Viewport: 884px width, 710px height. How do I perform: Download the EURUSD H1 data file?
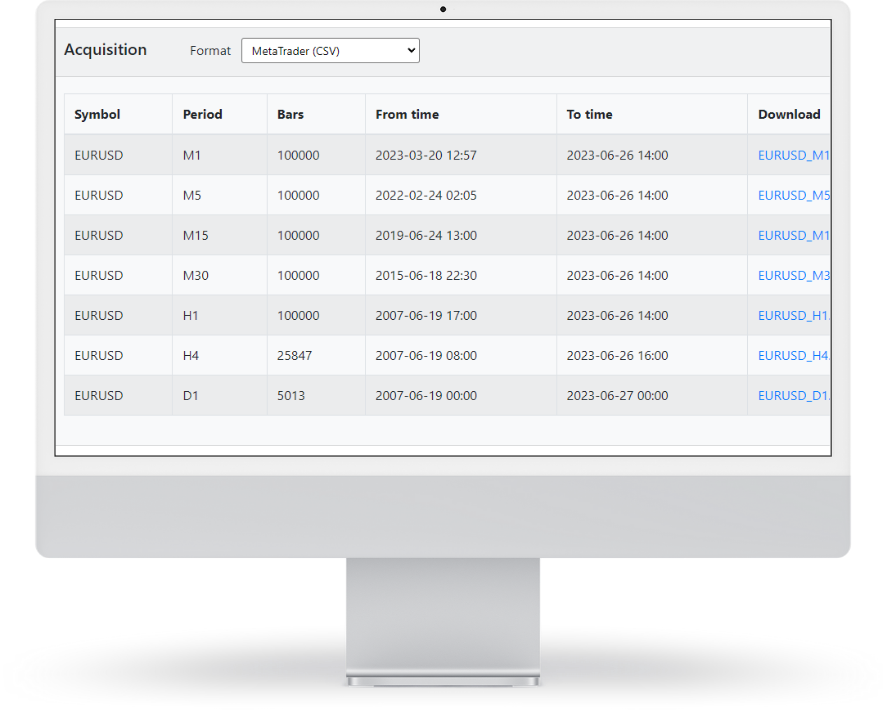[794, 315]
